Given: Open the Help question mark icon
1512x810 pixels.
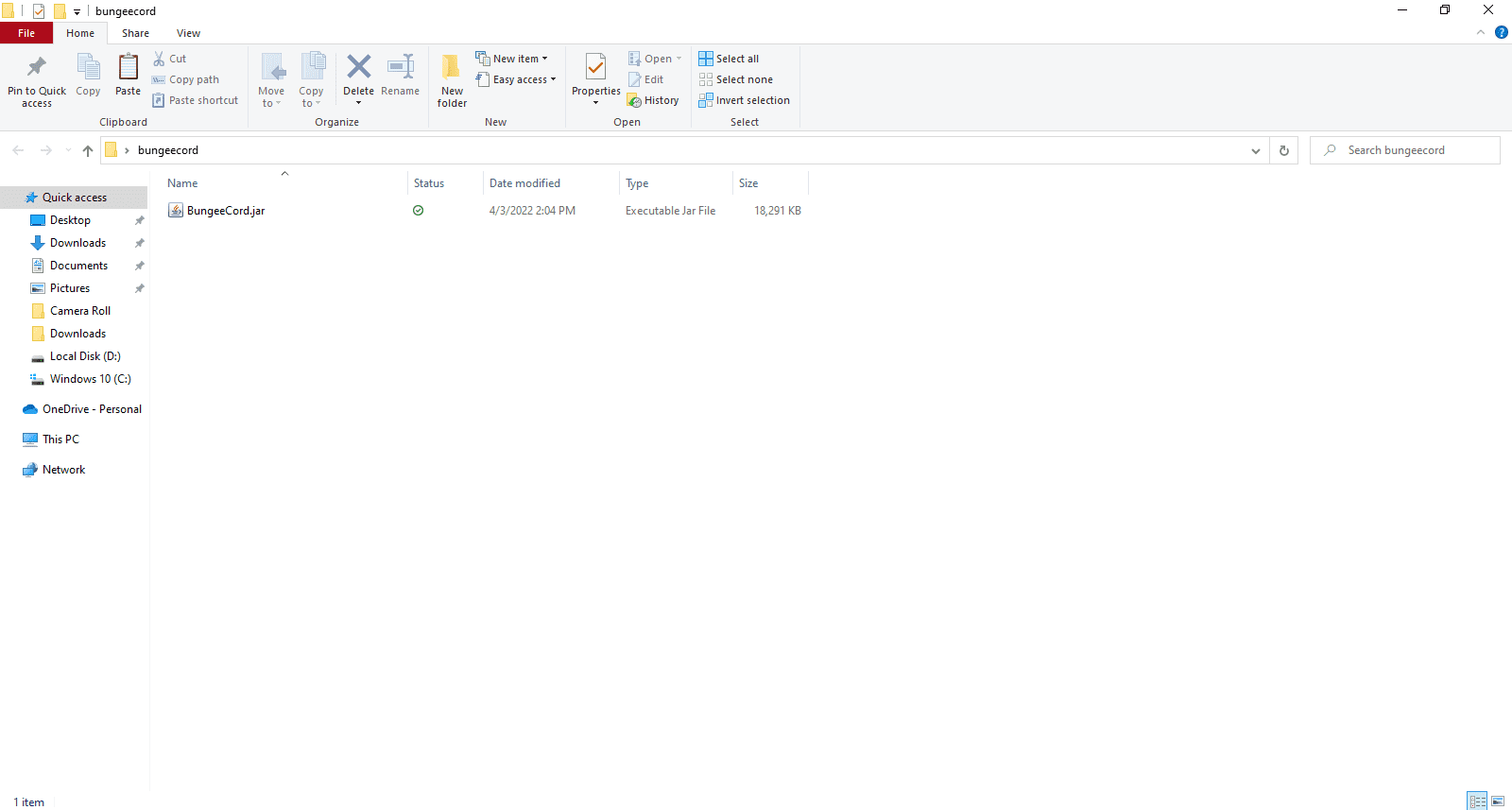Looking at the screenshot, I should (x=1501, y=32).
